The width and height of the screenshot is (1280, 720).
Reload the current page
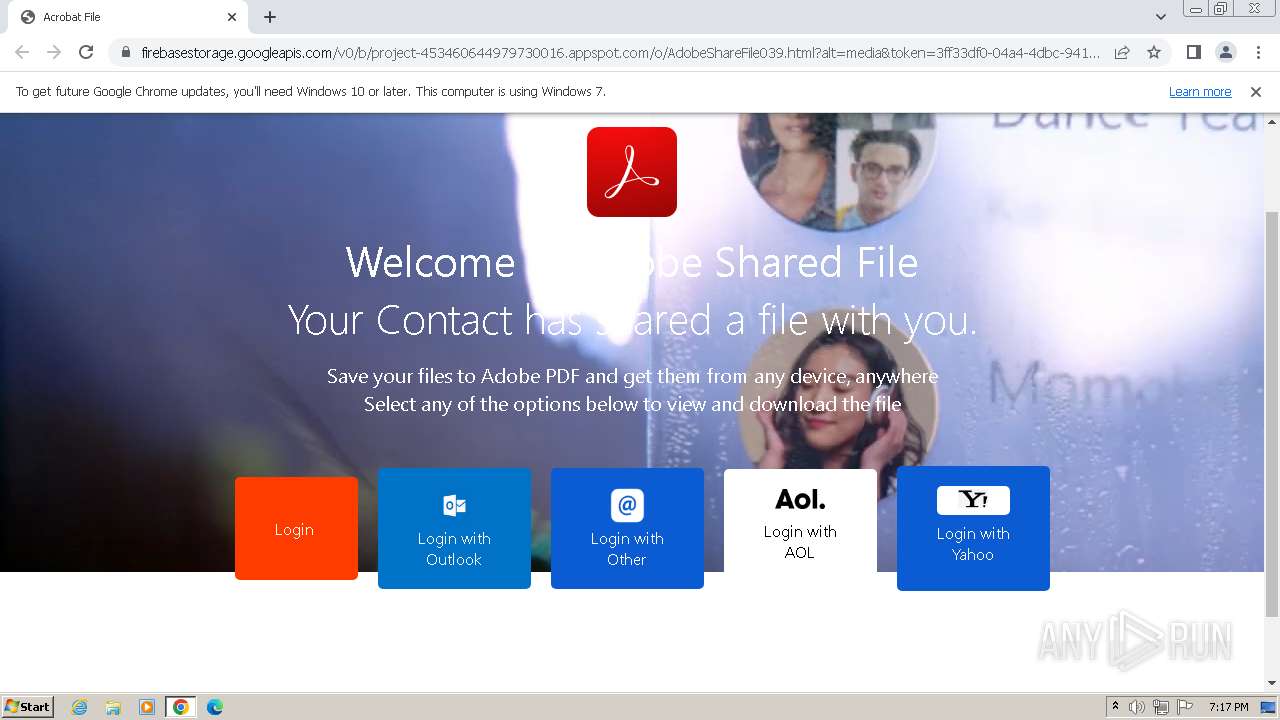86,52
